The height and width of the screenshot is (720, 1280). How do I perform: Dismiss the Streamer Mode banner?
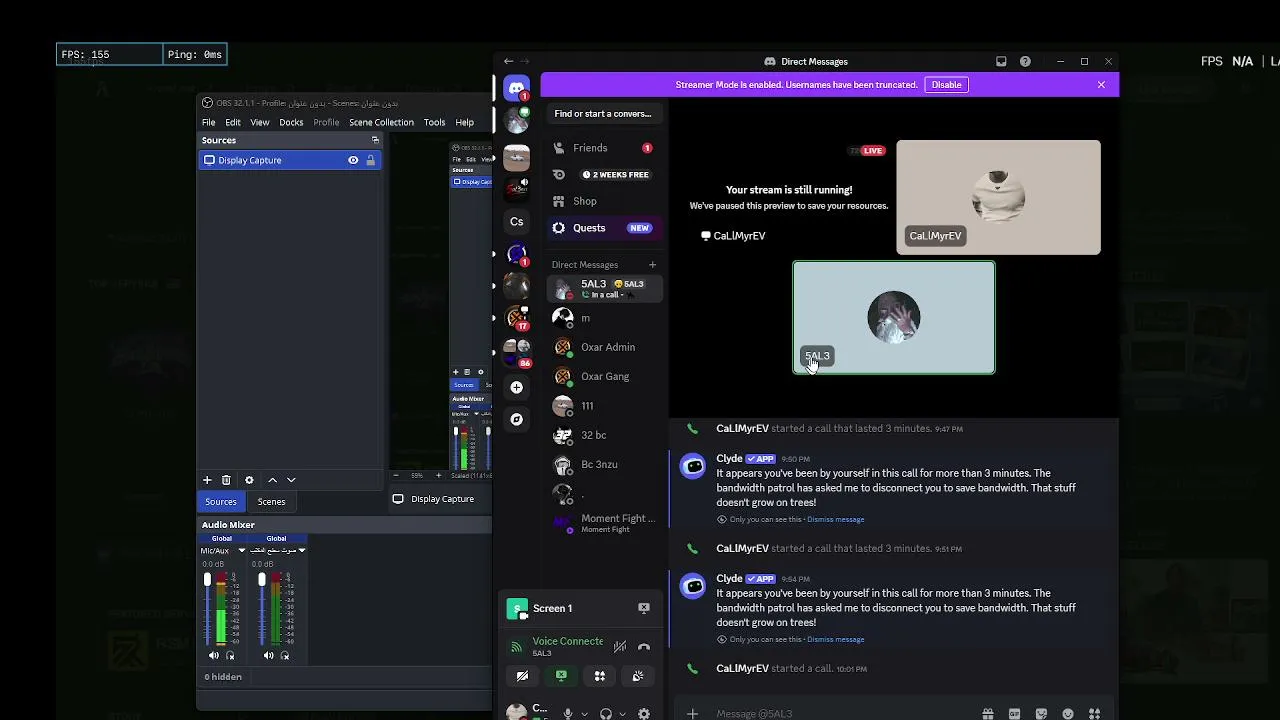pyautogui.click(x=1101, y=85)
